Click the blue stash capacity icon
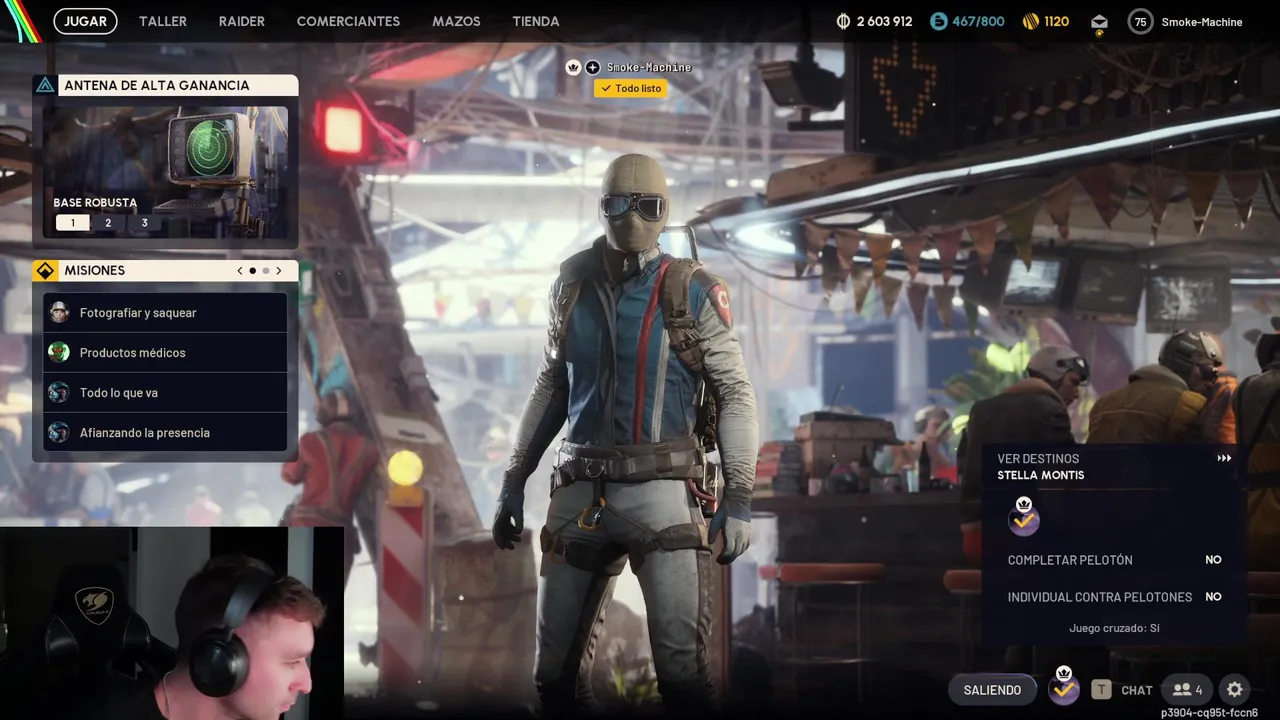Screen dimensions: 1280x720 (938, 21)
